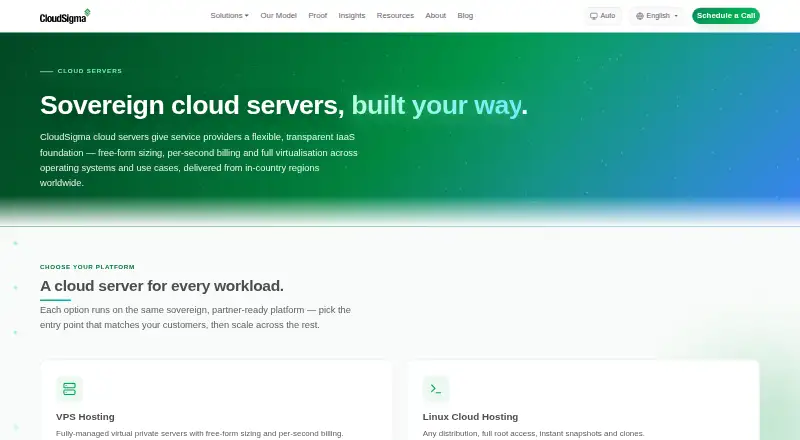Click the Linux Cloud Hosting terminal icon
The image size is (800, 440).
436,389
